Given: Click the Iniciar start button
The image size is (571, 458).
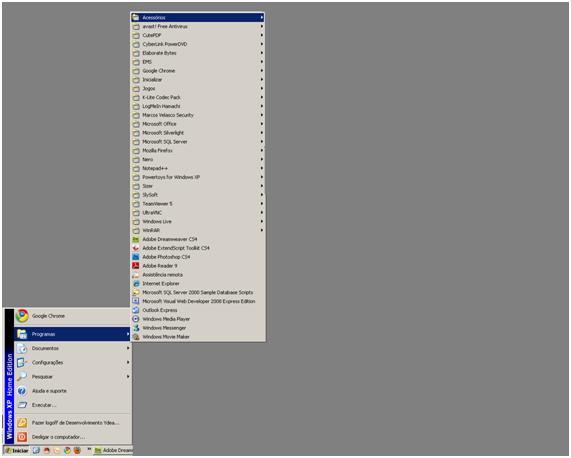Looking at the screenshot, I should point(17,450).
